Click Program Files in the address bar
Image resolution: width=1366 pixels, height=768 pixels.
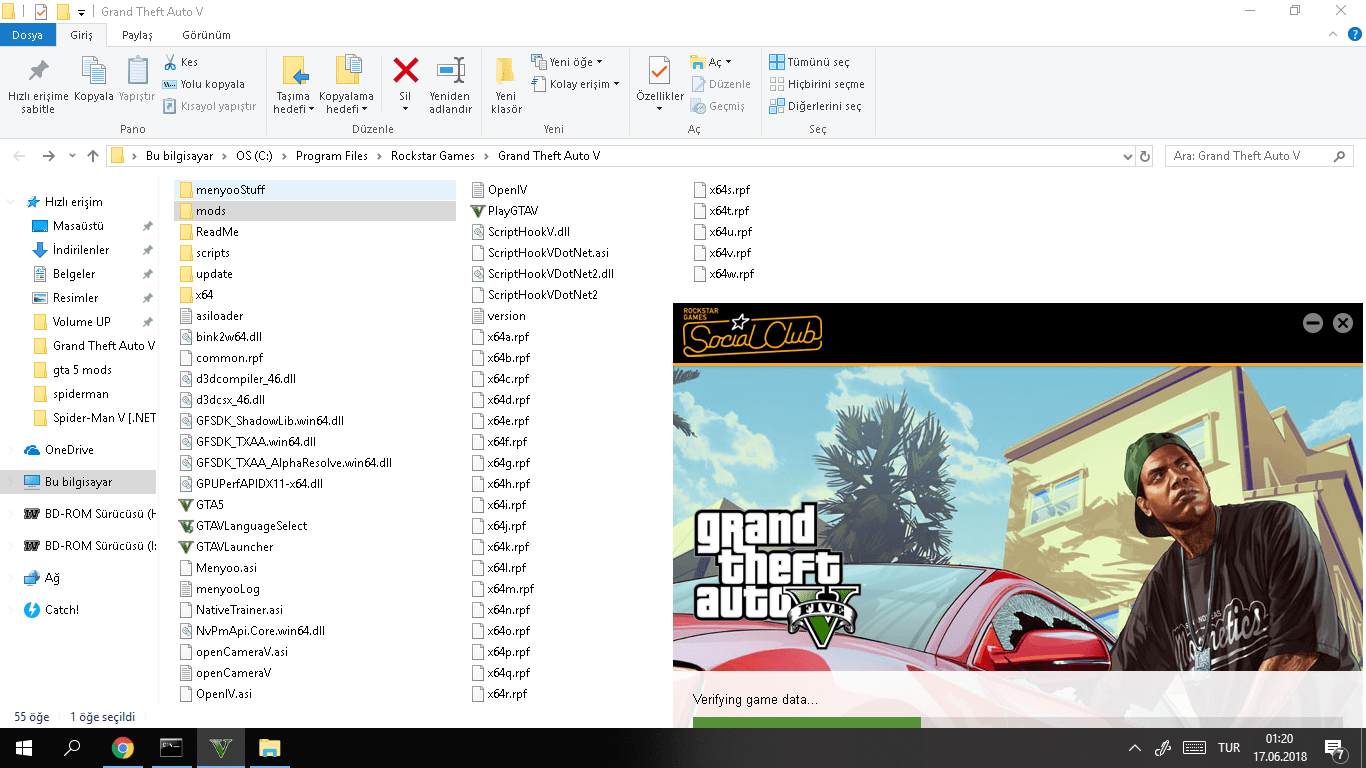click(332, 156)
